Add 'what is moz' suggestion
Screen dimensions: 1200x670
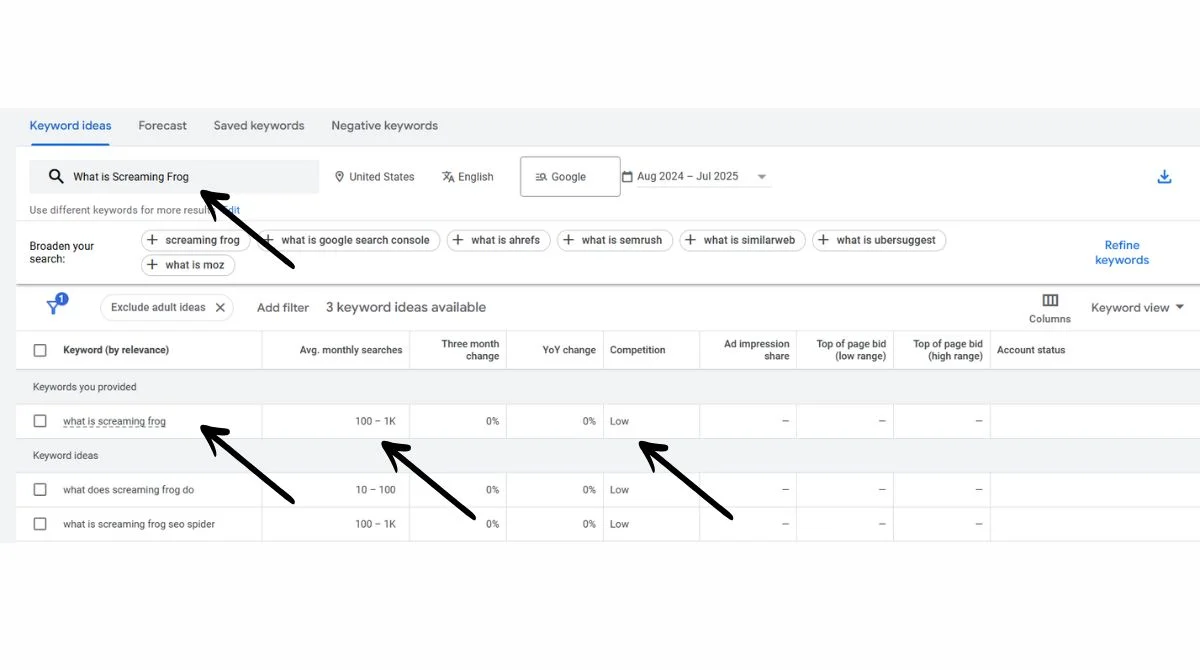188,265
